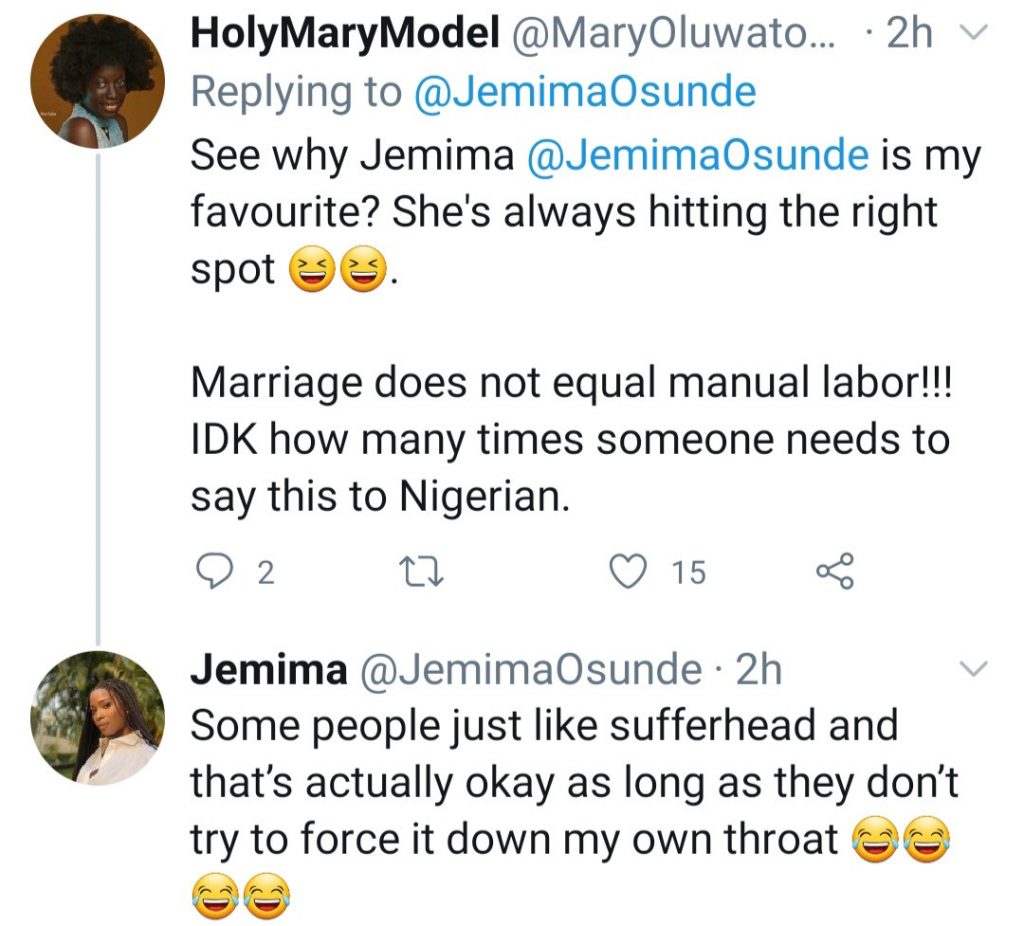Tap the share icon on the first tweet

pos(834,571)
